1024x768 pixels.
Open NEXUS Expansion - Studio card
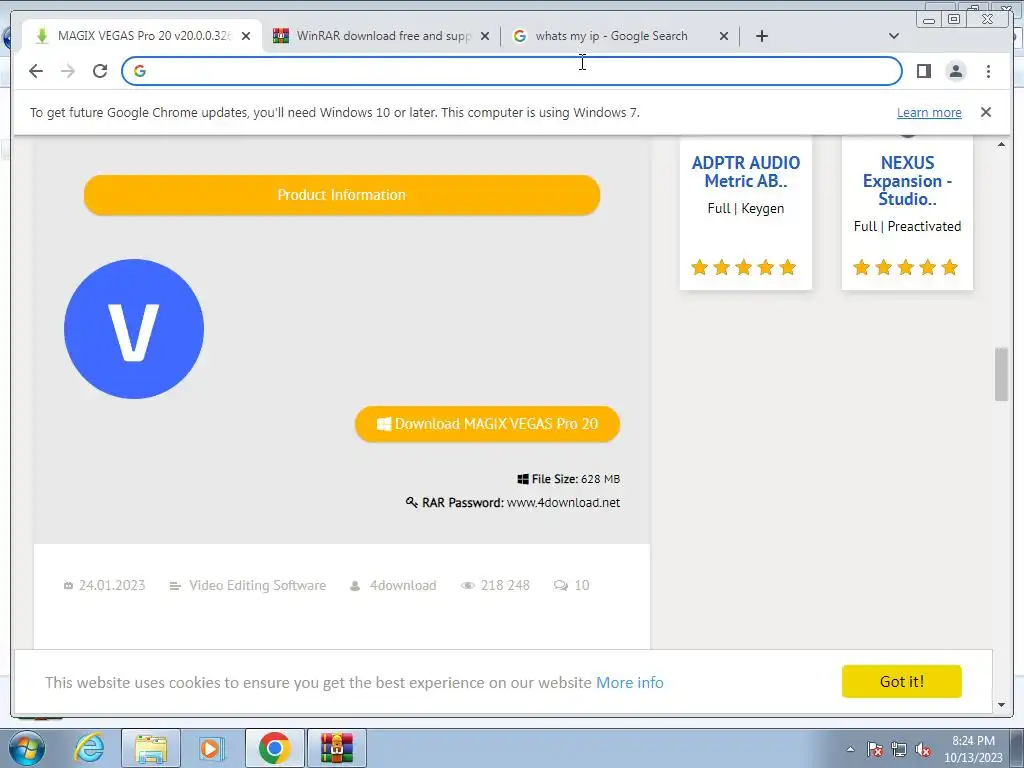click(907, 180)
